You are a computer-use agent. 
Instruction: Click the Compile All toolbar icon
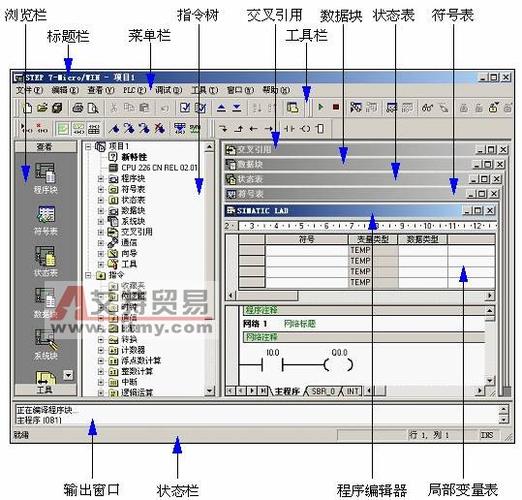tap(201, 108)
